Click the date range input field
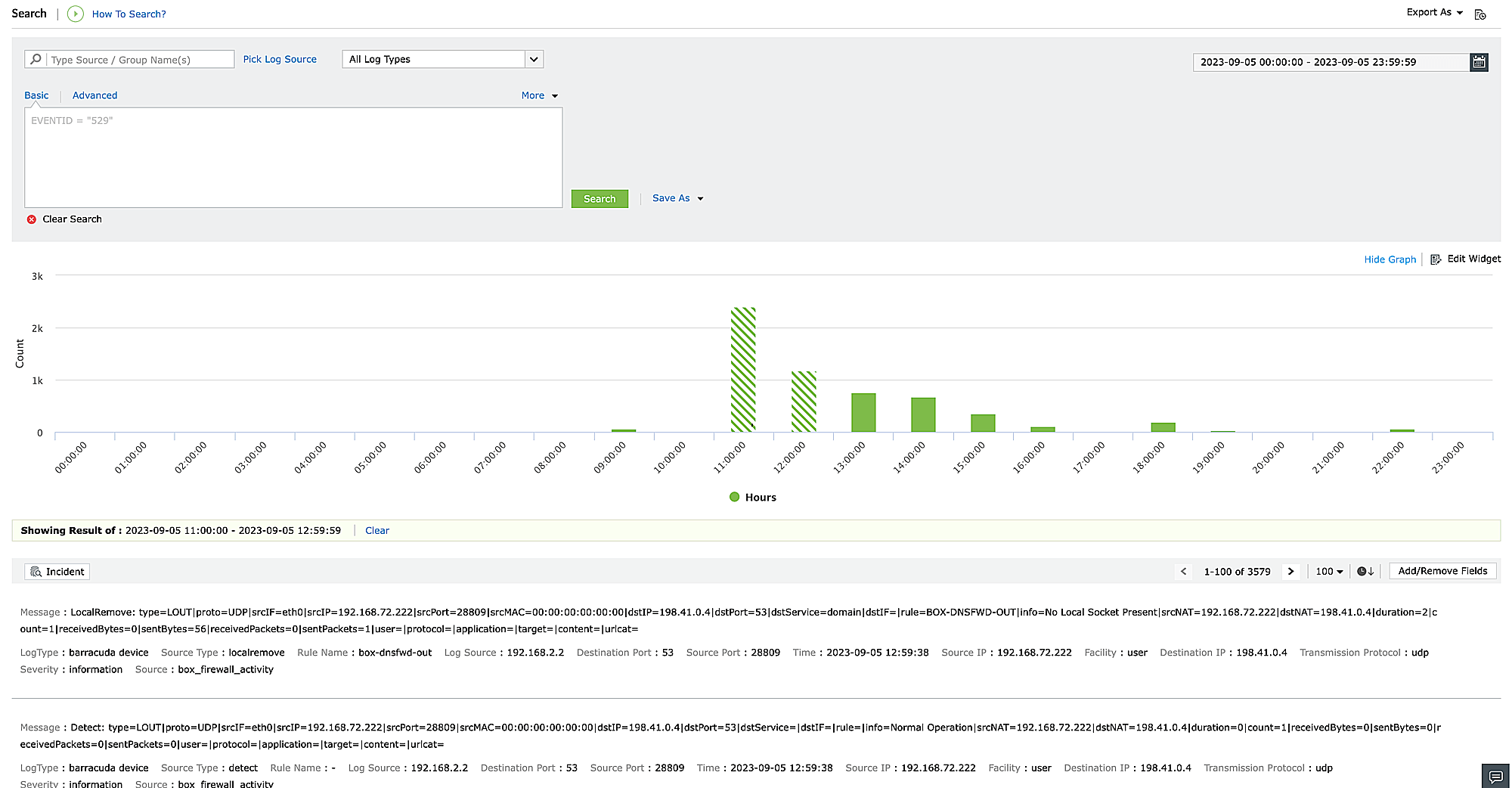The height and width of the screenshot is (788, 1512). click(x=1331, y=62)
